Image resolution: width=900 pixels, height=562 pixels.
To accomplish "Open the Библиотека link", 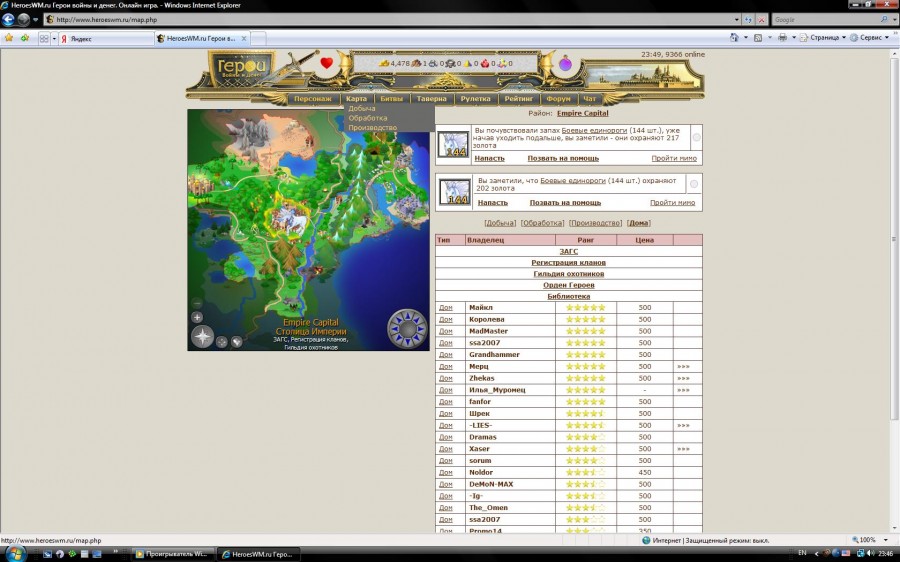I will (569, 296).
